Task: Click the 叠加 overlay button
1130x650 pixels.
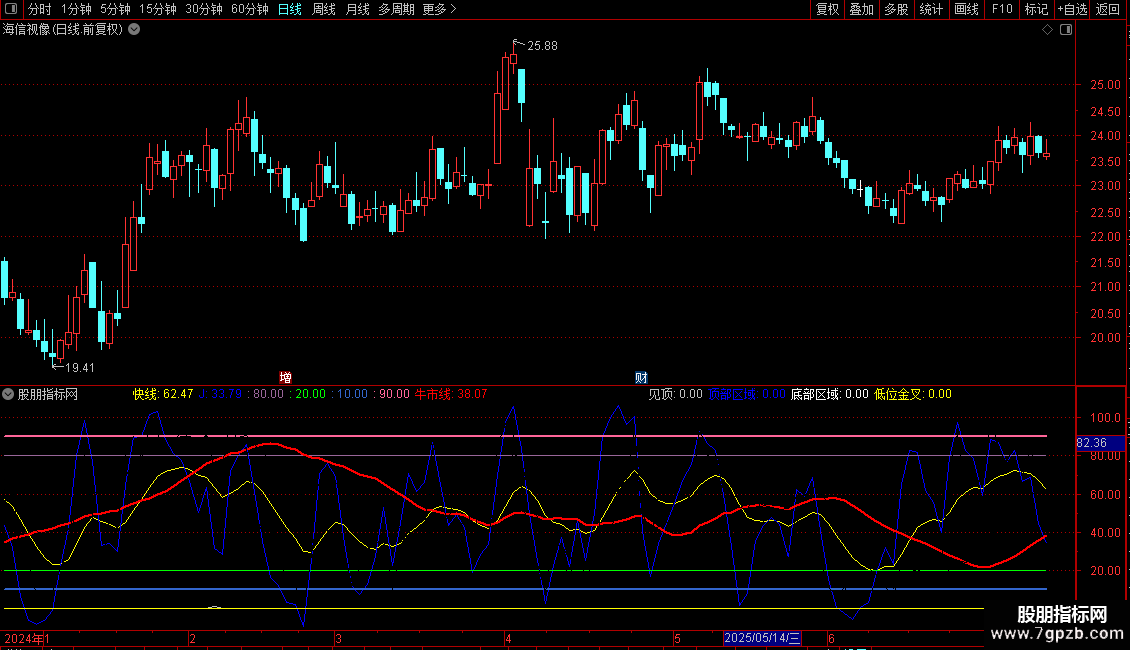Action: coord(862,9)
